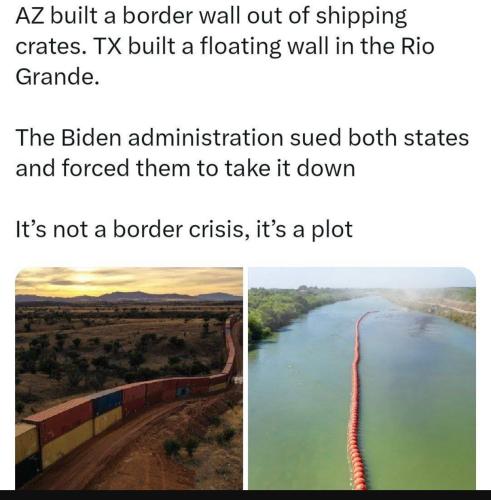491x500 pixels.
Task: Click the word "shipping" in the first line
Action: tap(361, 16)
